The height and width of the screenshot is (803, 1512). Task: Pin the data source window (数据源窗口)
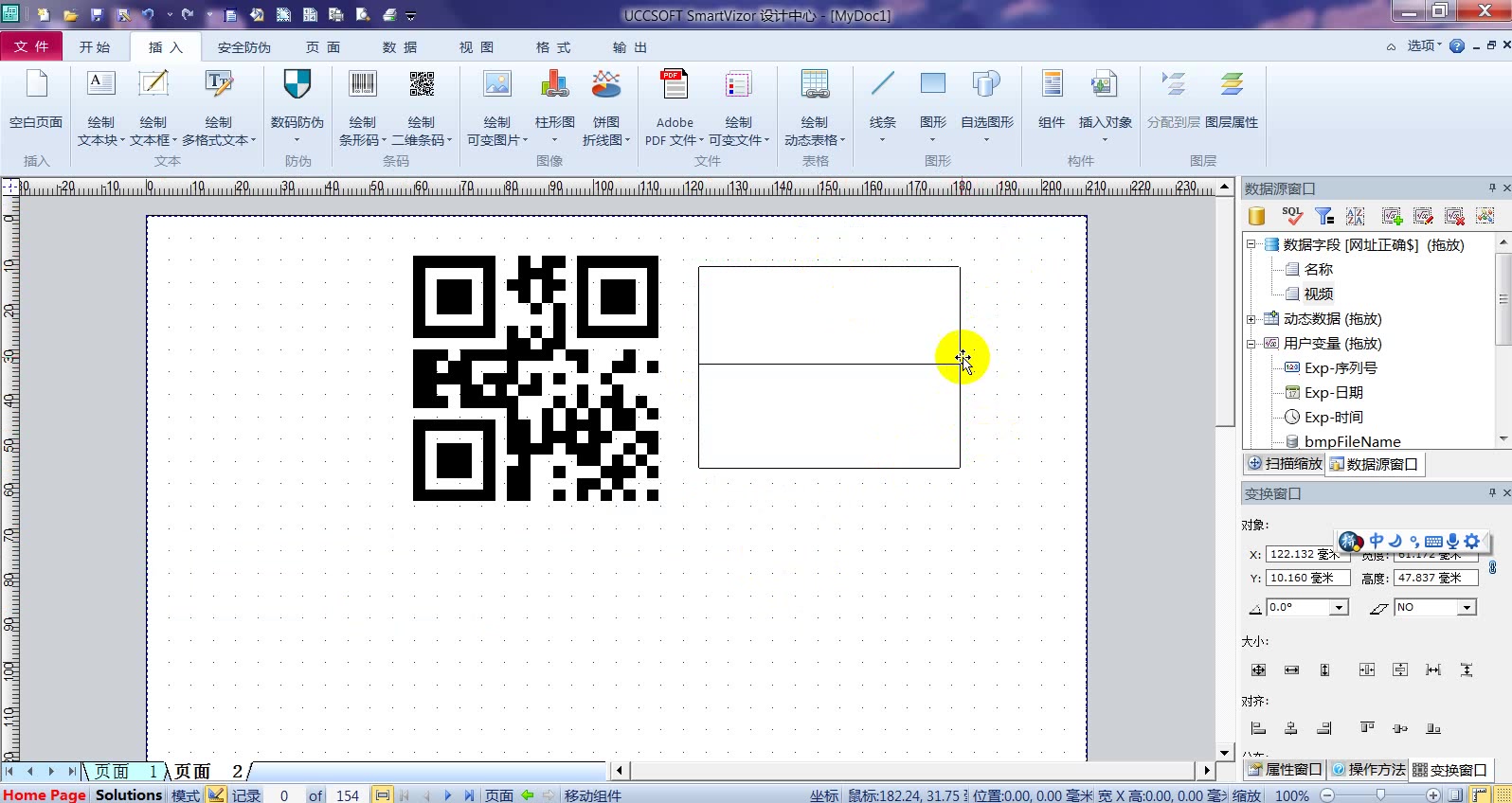point(1492,187)
